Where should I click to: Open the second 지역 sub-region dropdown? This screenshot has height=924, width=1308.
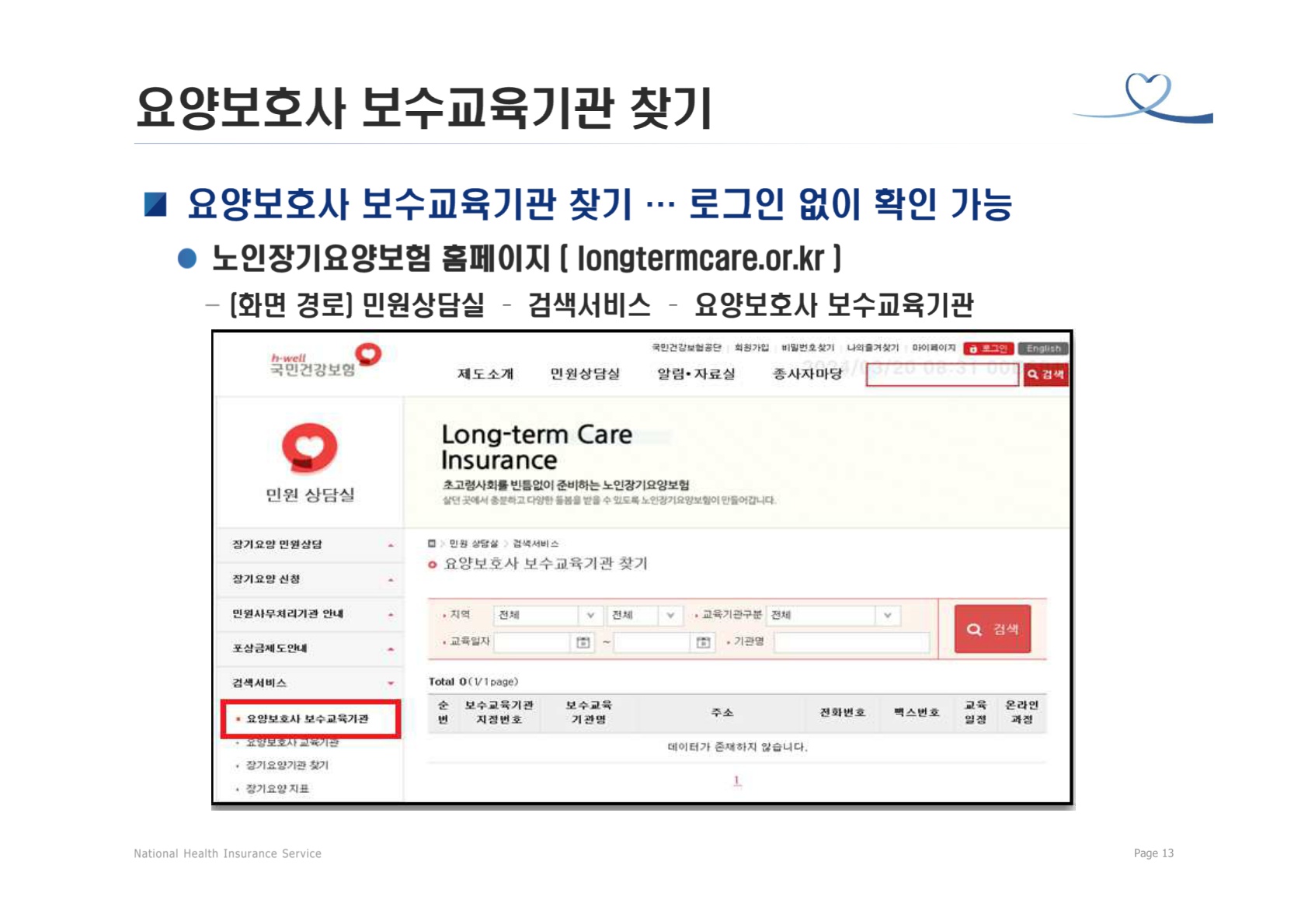point(645,615)
